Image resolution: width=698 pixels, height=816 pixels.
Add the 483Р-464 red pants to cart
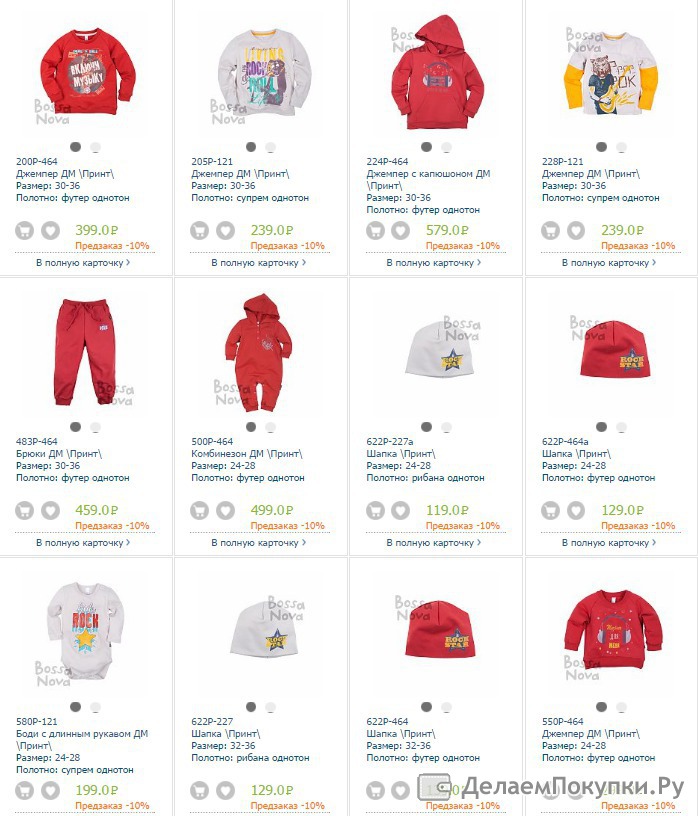tap(24, 511)
